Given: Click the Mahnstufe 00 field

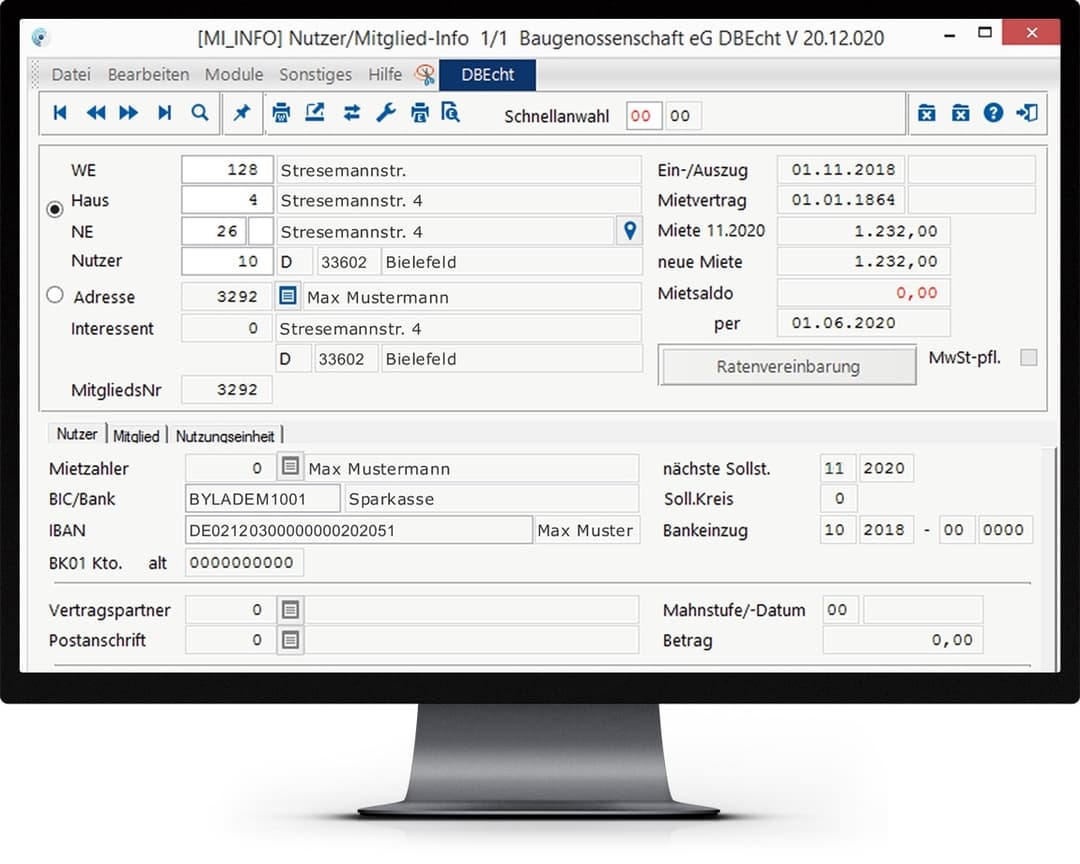Looking at the screenshot, I should (x=840, y=610).
